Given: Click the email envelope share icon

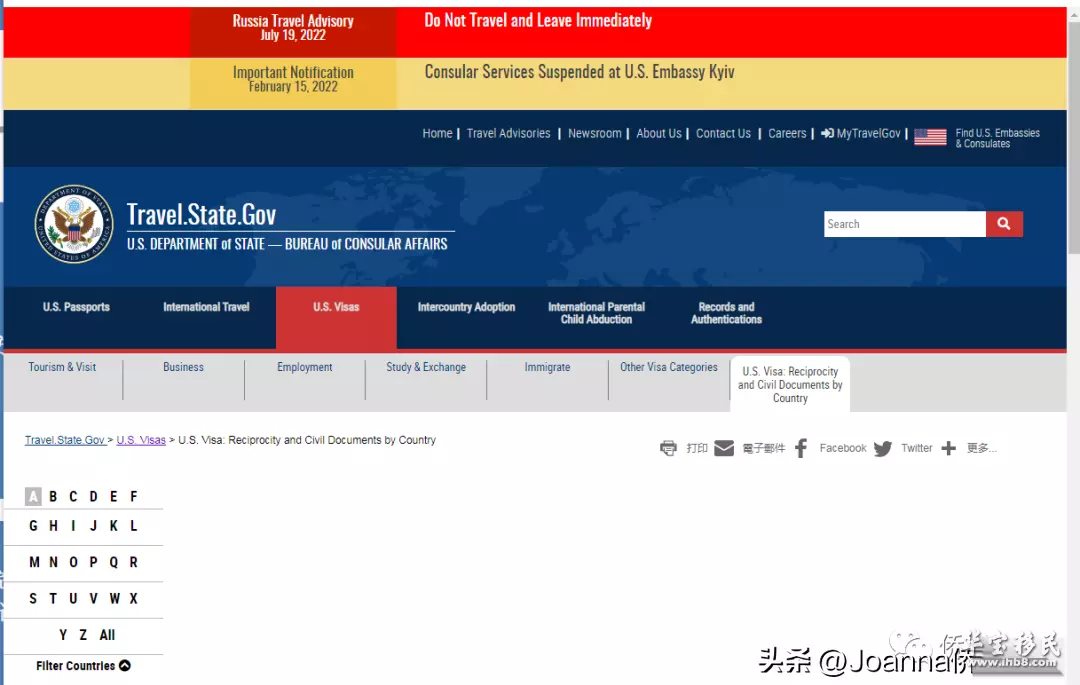Looking at the screenshot, I should pyautogui.click(x=724, y=448).
